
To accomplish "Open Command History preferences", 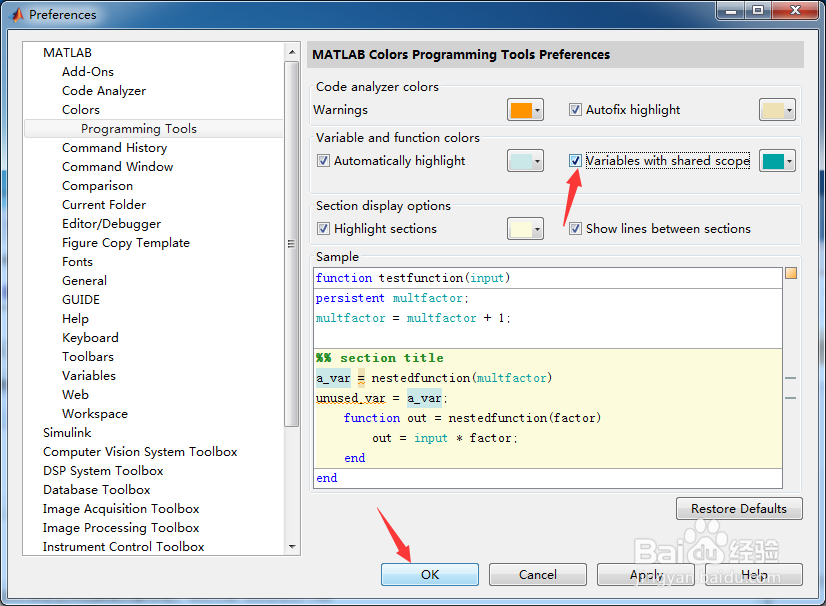I will coord(114,148).
